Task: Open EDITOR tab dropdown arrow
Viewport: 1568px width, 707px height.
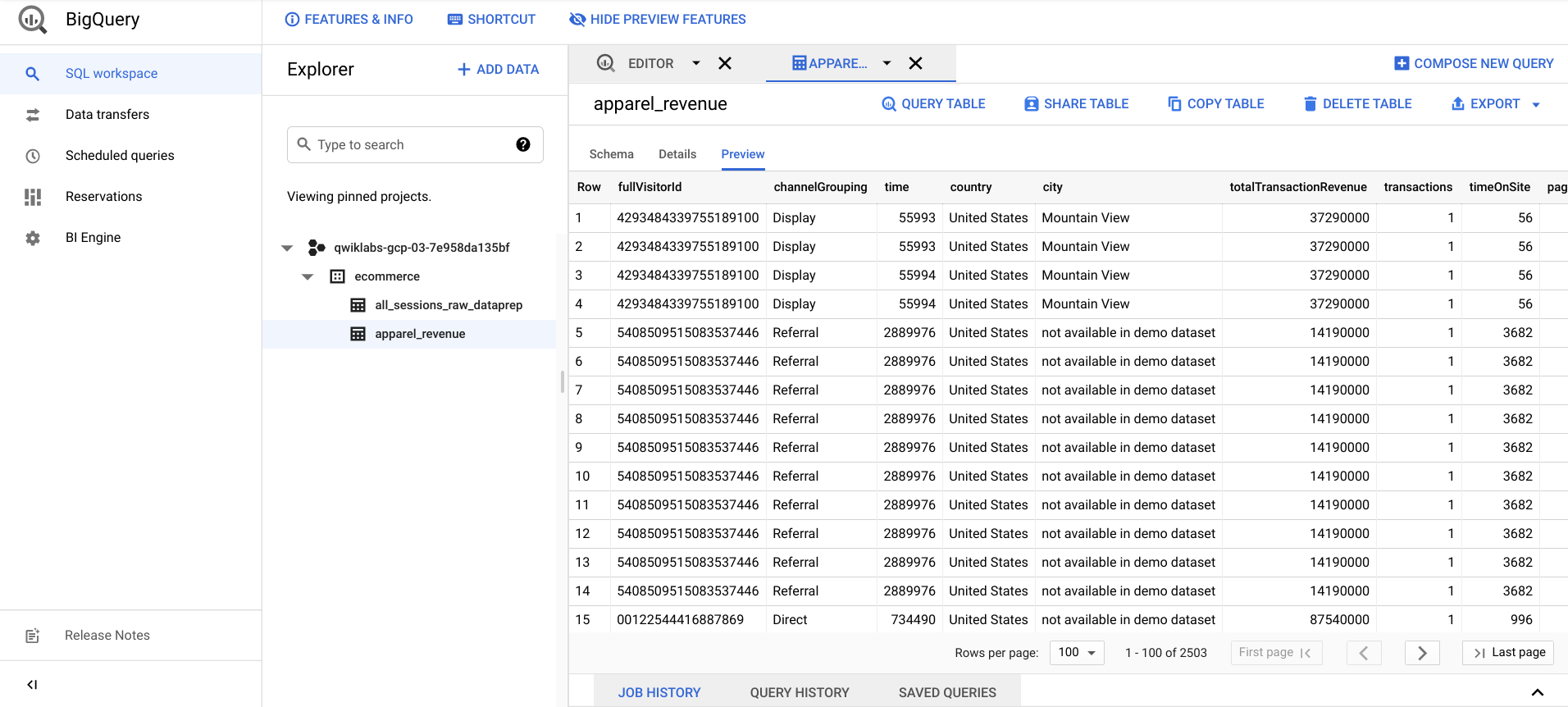Action: (696, 63)
